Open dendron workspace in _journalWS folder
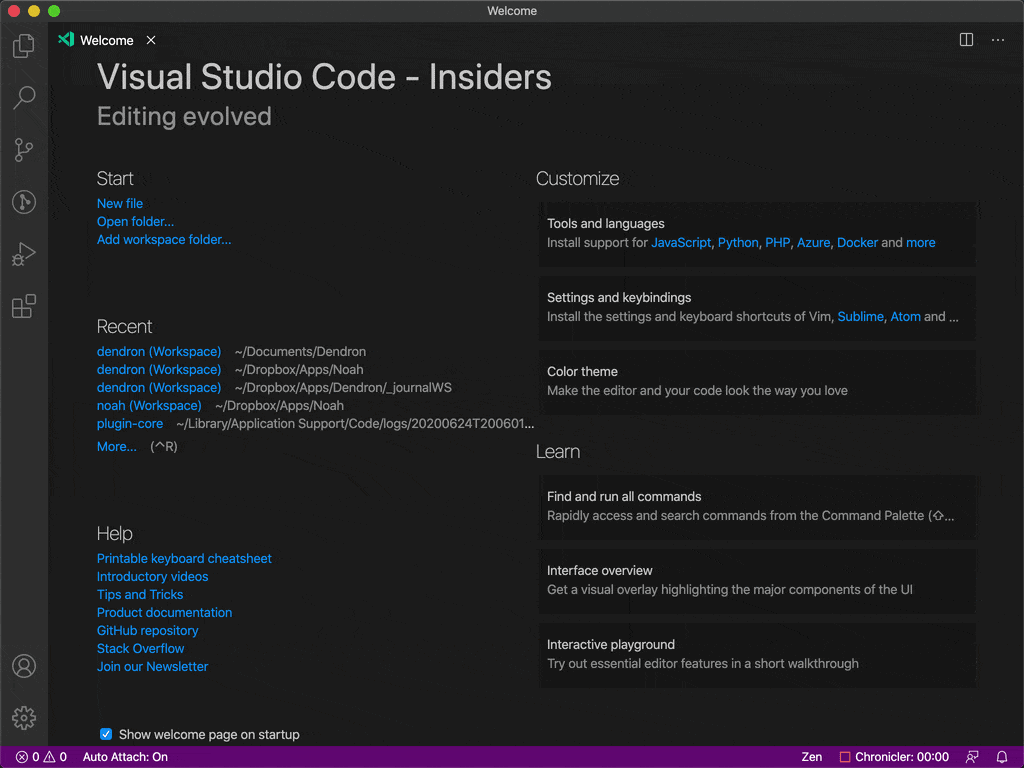Image resolution: width=1024 pixels, height=768 pixels. (159, 387)
